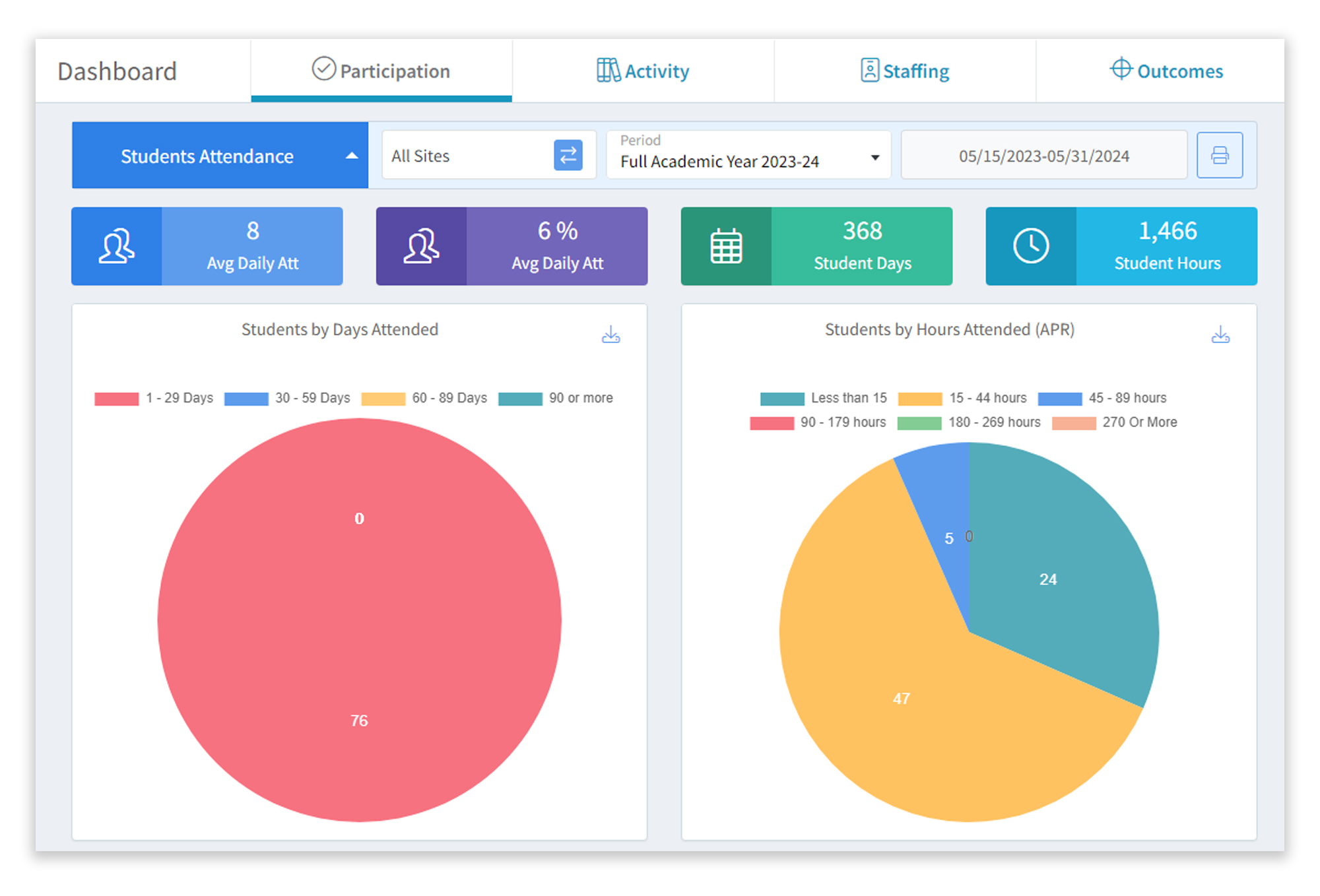1320x896 pixels.
Task: Click the 90 - 179 hours color swatch
Action: pos(772,423)
